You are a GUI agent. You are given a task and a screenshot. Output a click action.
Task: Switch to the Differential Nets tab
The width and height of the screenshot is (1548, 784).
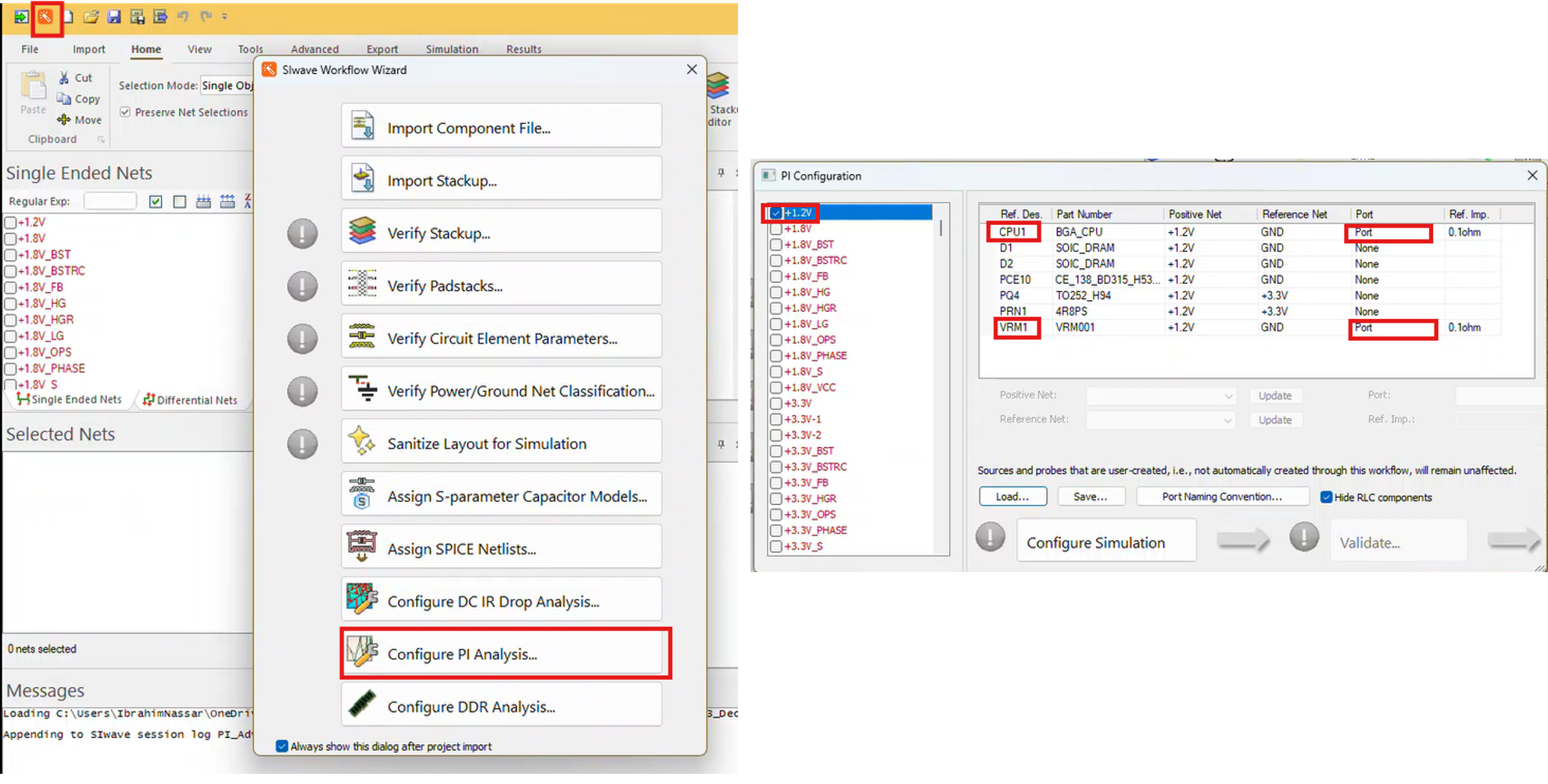[x=190, y=400]
